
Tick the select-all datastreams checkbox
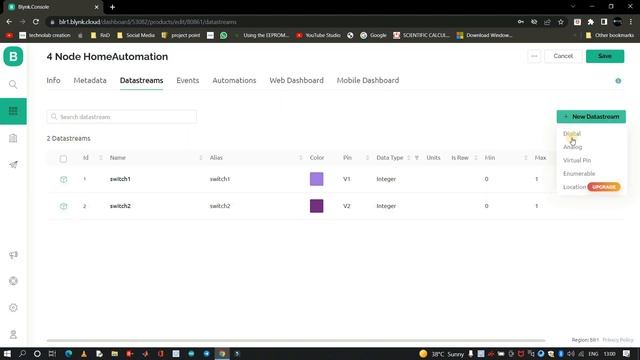point(63,158)
